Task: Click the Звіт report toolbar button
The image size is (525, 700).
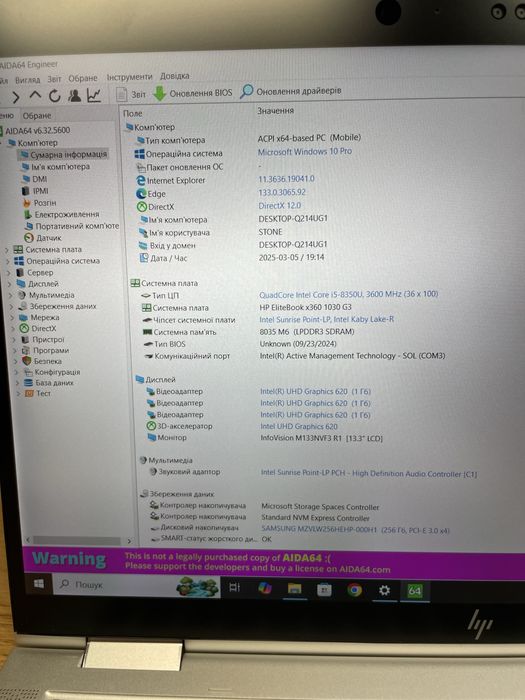Action: point(131,94)
